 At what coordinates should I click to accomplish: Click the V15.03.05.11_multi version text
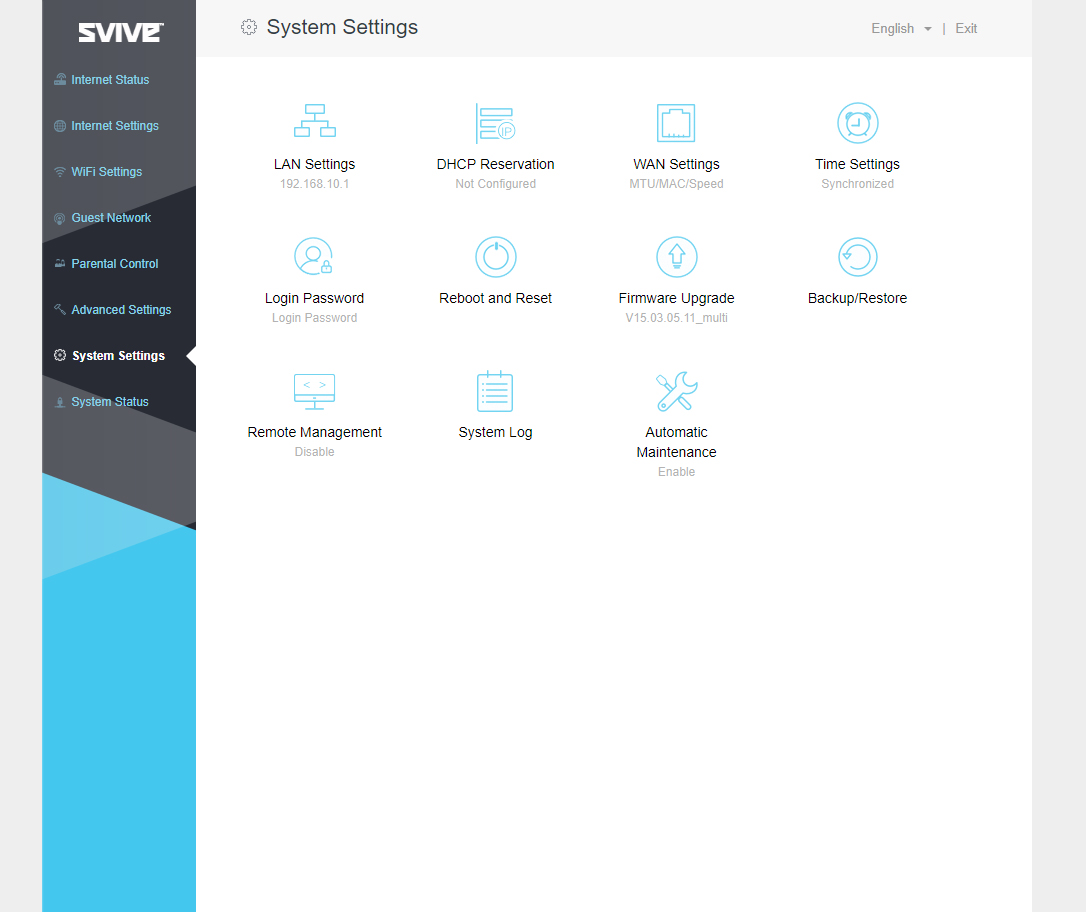coord(676,318)
